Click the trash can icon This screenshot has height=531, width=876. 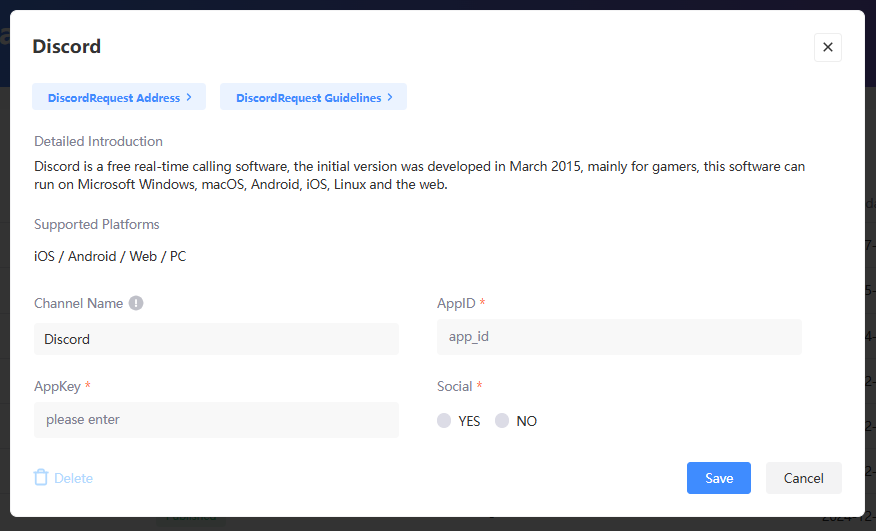(x=41, y=477)
